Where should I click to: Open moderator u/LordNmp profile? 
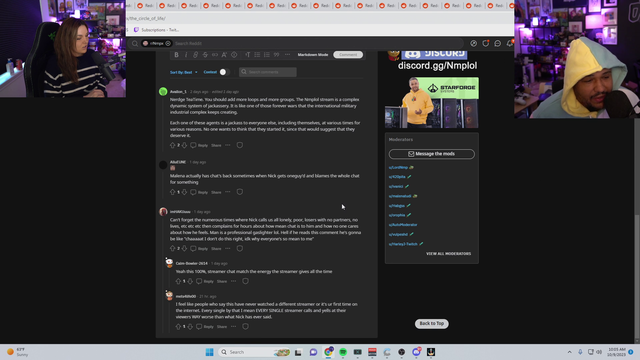pos(398,167)
